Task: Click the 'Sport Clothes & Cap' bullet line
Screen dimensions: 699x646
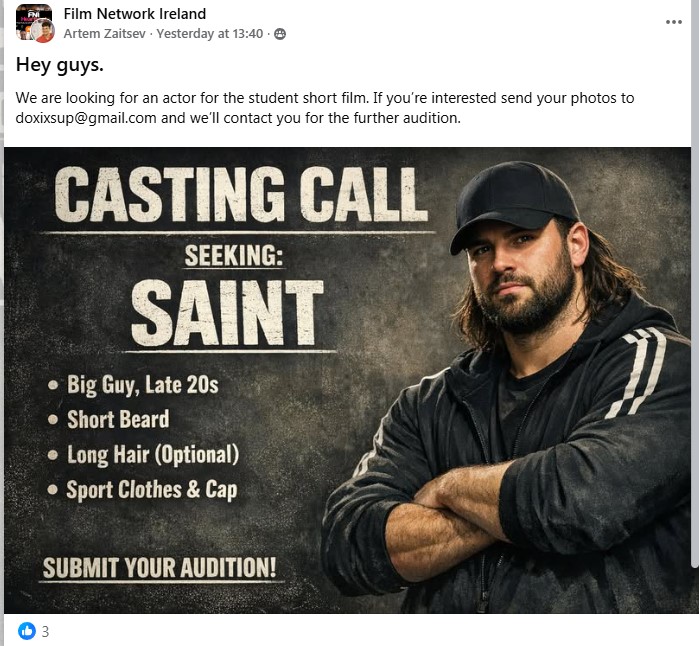Action: tap(151, 490)
